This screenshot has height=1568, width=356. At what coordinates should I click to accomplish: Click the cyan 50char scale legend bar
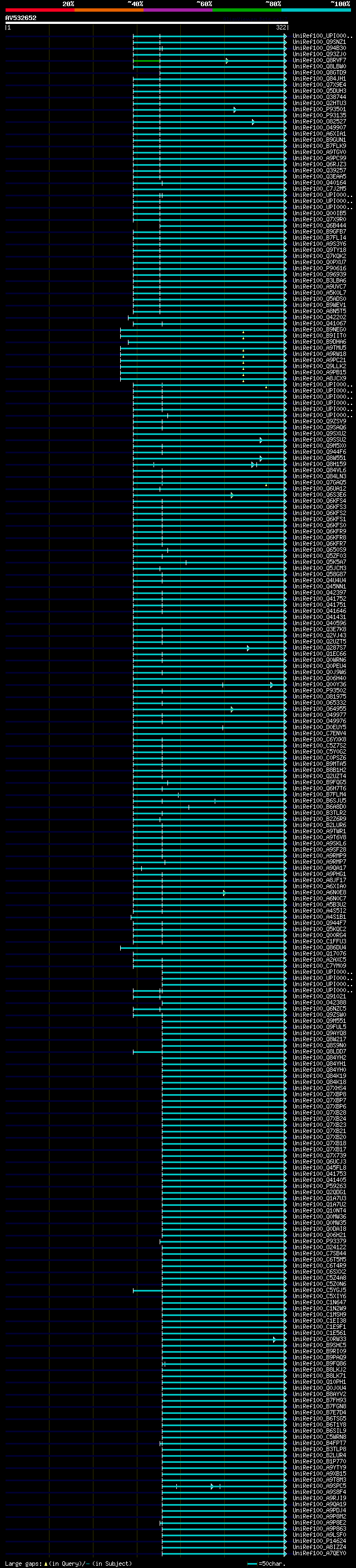click(x=252, y=1564)
